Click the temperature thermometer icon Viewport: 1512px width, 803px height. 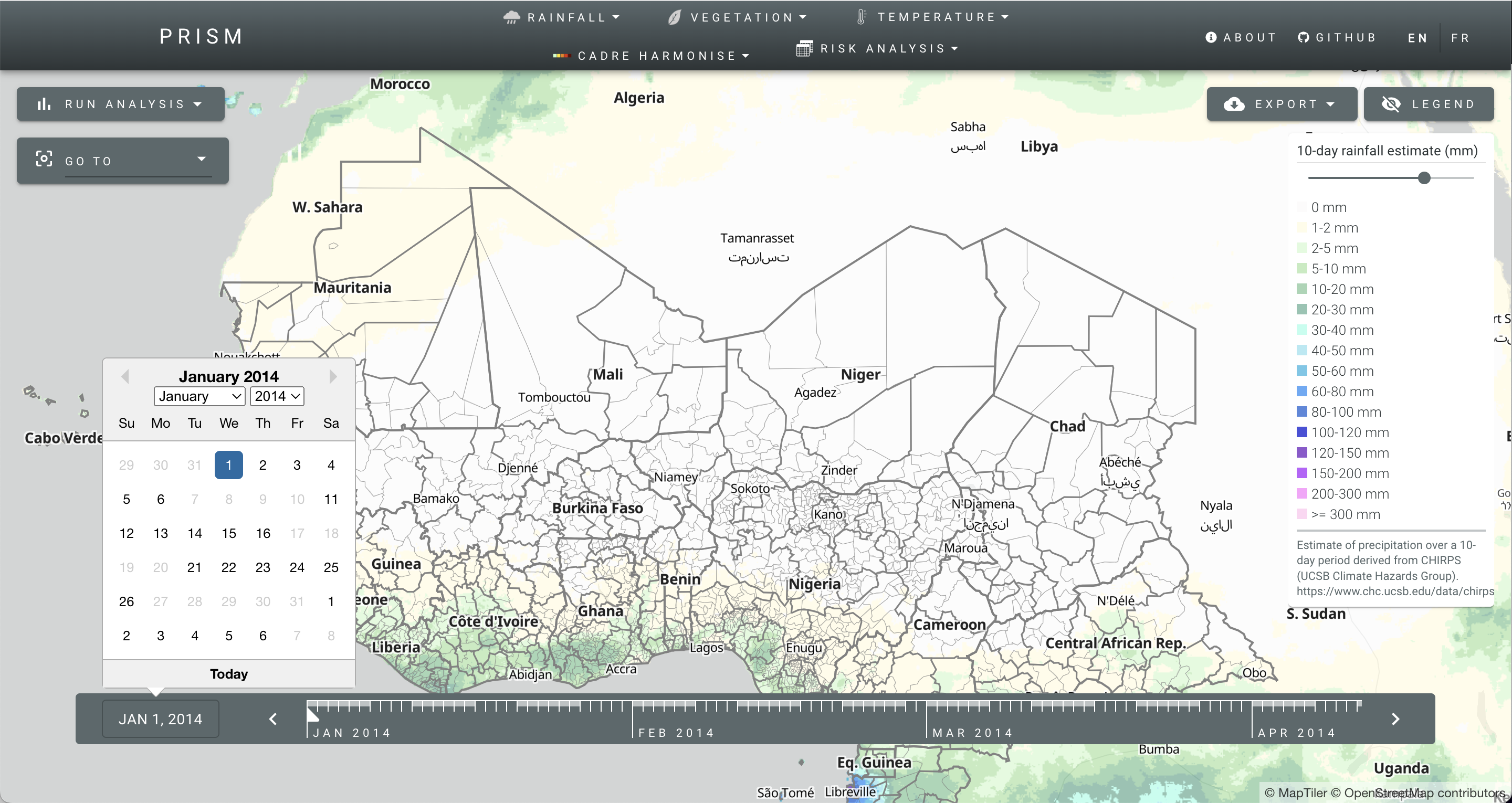point(861,17)
